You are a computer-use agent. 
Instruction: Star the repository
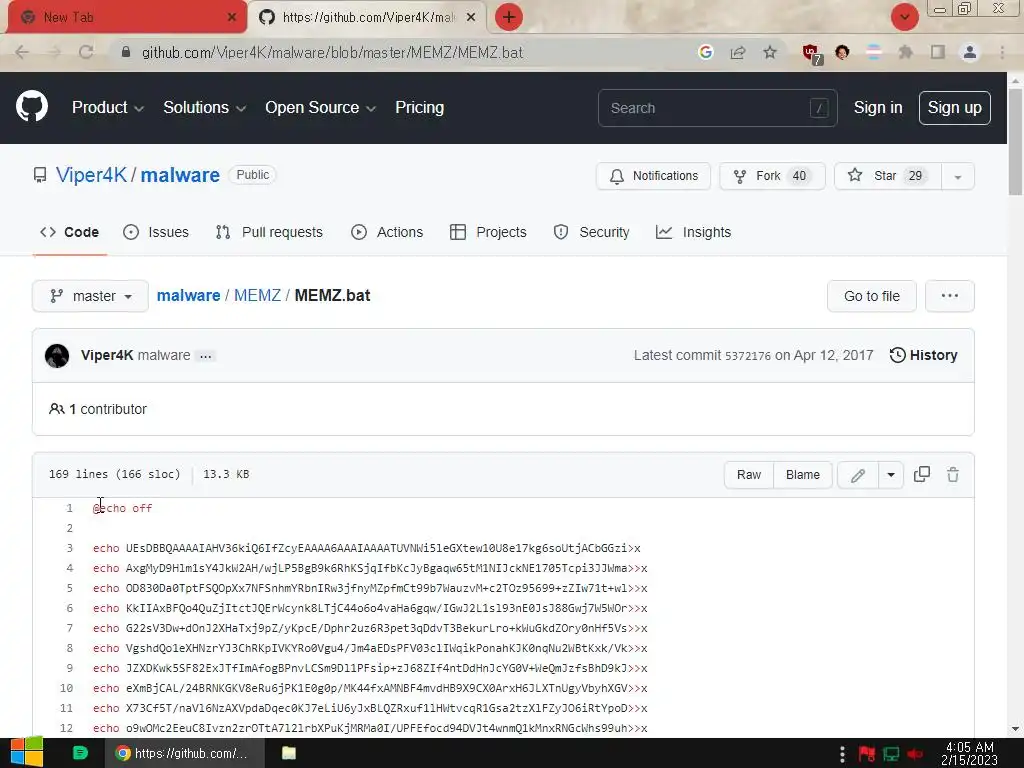click(x=888, y=176)
